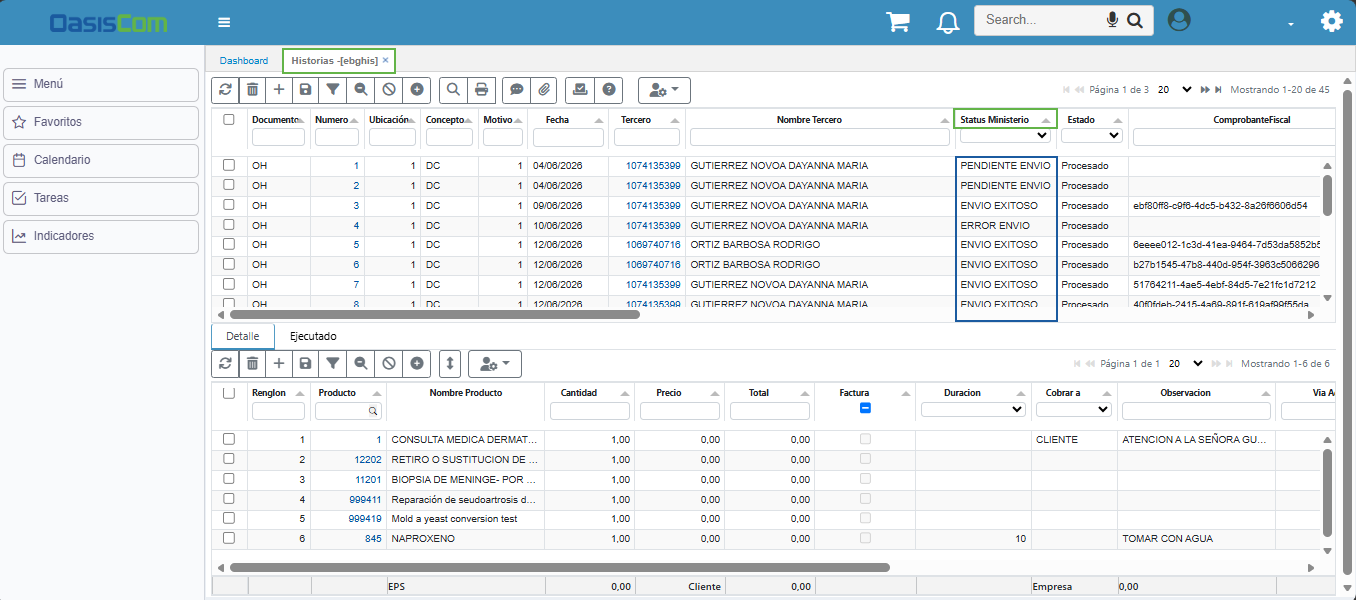Open the Status Ministerio filter dropdown
Viewport: 1356px width, 600px height.
coord(1005,136)
